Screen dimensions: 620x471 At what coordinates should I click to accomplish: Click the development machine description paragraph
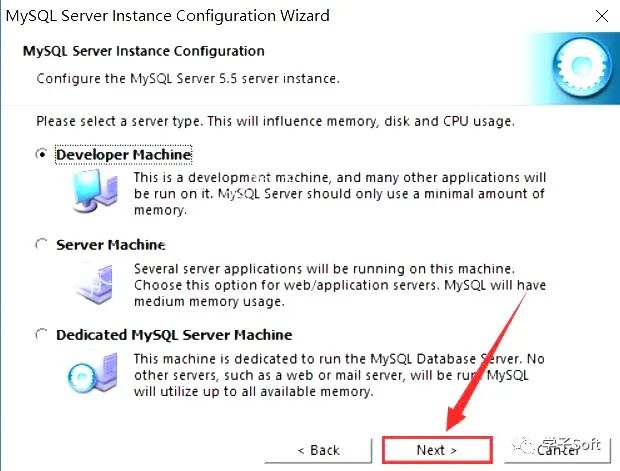340,194
